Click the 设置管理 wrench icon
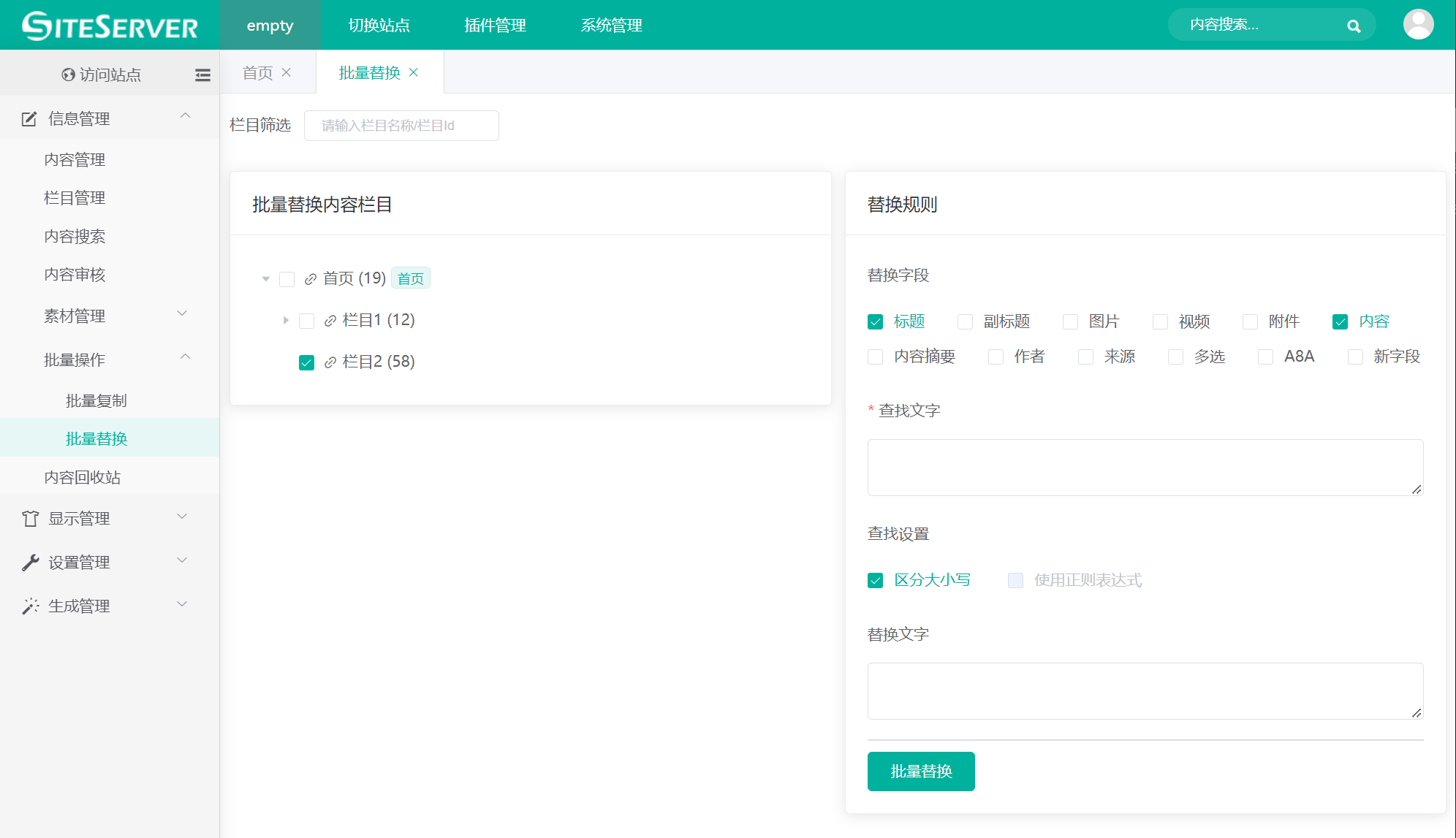This screenshot has height=838, width=1456. pyautogui.click(x=30, y=563)
